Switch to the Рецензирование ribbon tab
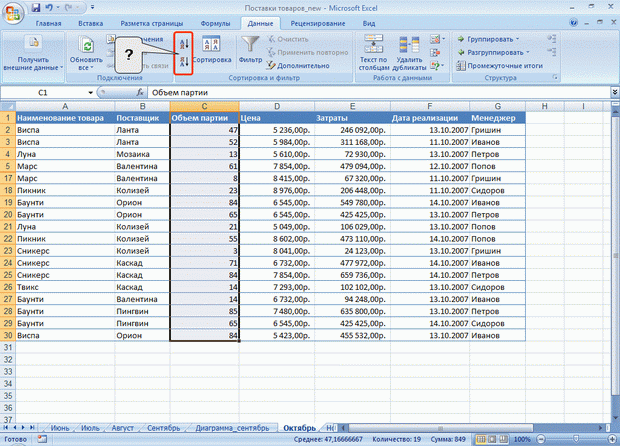This screenshot has width=620, height=446. pos(318,23)
